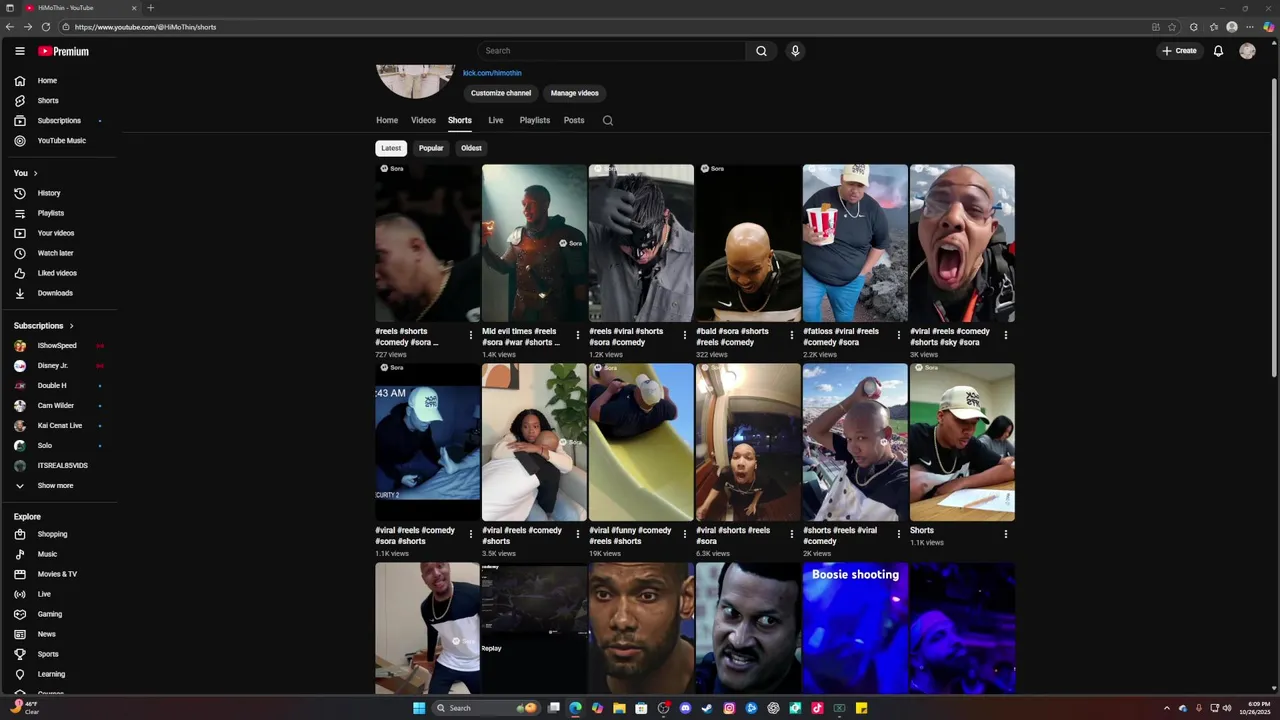Open kick.com/himothin link
1280x720 pixels.
[492, 73]
